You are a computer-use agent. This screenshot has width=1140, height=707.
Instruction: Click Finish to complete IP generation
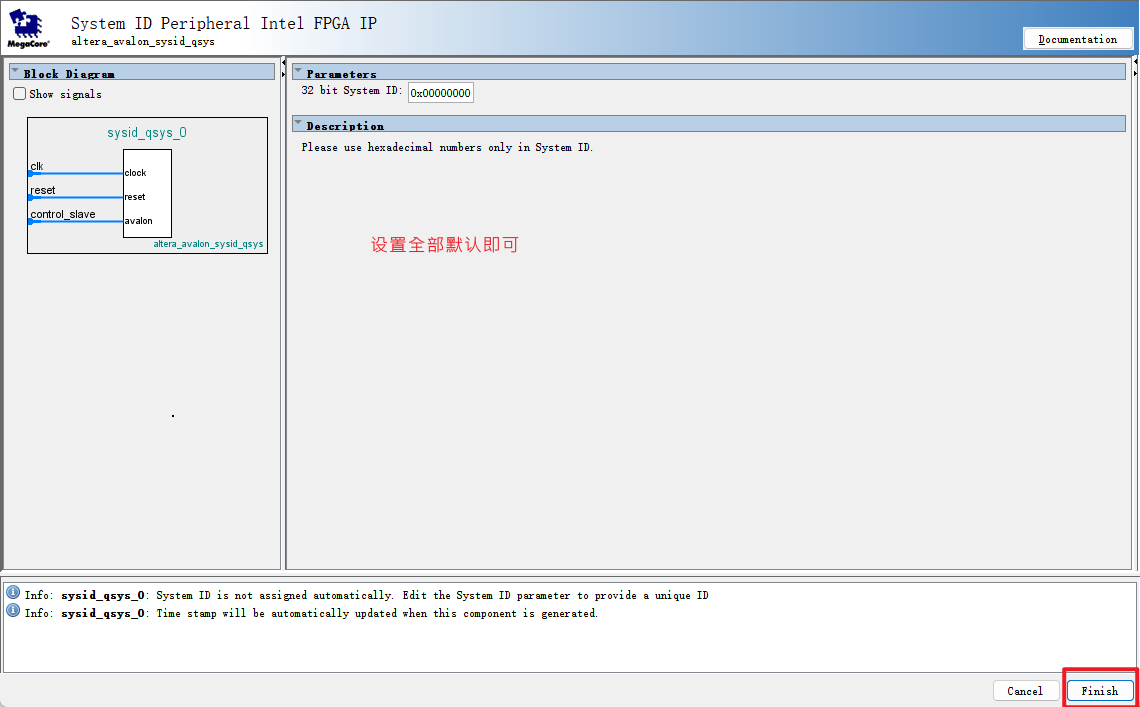pos(1099,690)
